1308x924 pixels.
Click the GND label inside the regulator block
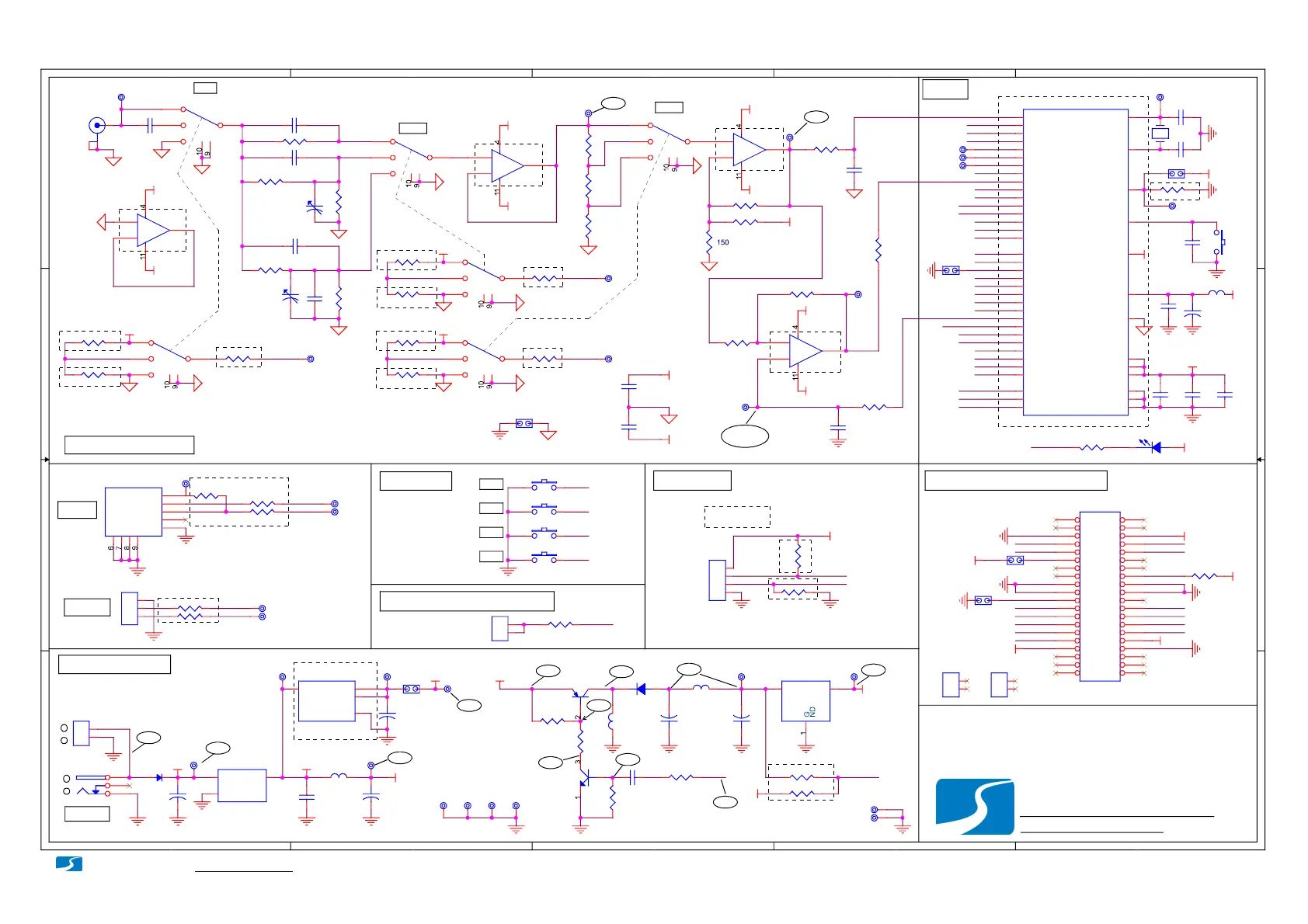tap(811, 711)
